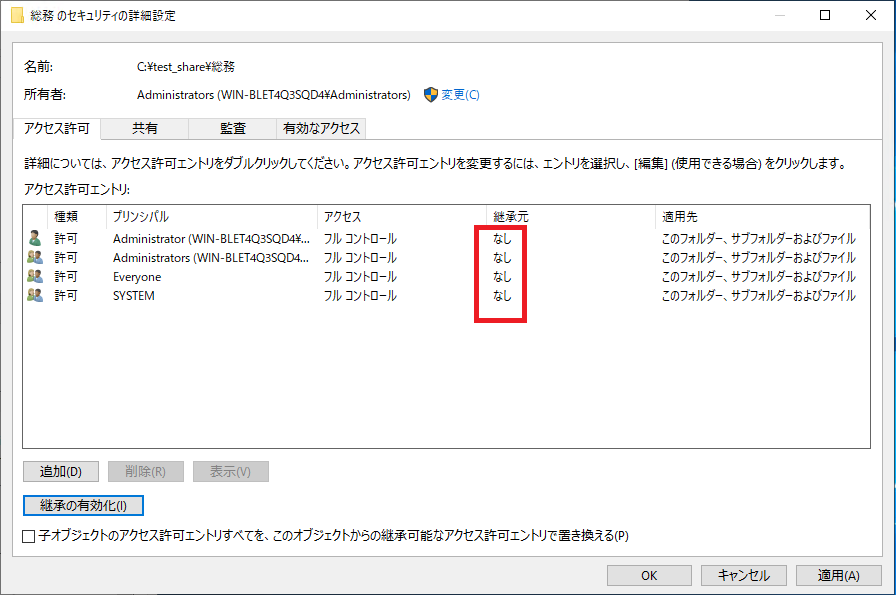Click the group icon of the Everyone row

(x=35, y=277)
